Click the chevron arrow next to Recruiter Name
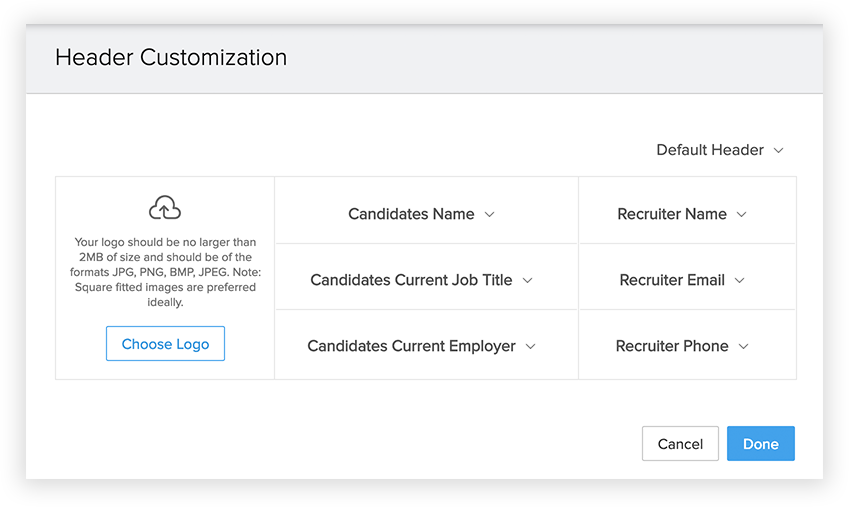Screen dimensions: 849x507 (742, 215)
